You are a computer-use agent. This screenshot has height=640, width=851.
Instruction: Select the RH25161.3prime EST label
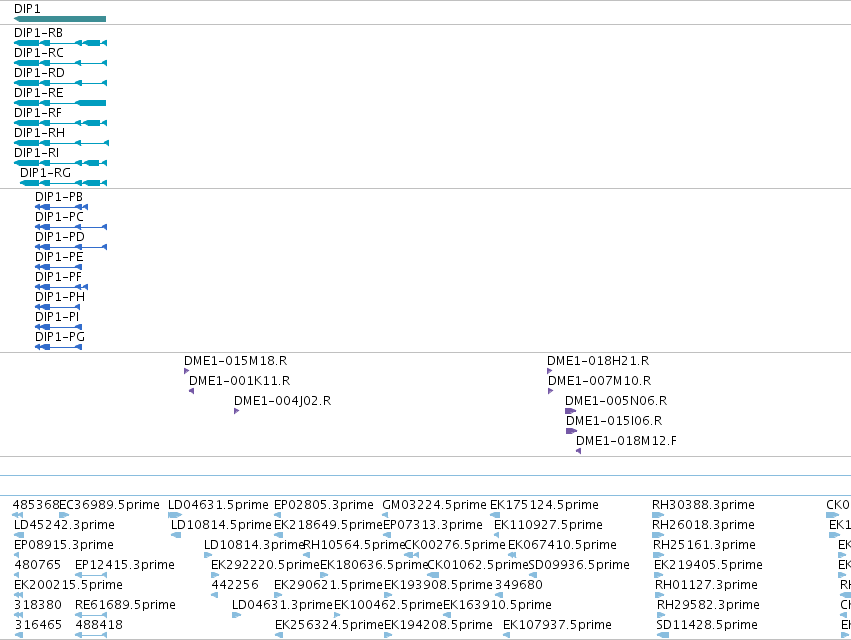703,545
